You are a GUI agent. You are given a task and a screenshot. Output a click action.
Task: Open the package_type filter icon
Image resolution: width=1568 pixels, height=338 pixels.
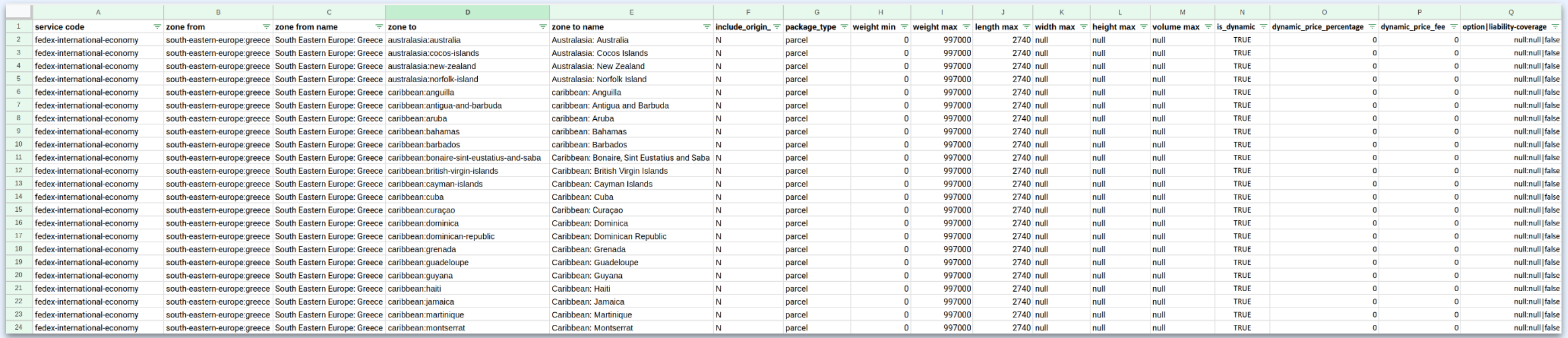pos(843,27)
